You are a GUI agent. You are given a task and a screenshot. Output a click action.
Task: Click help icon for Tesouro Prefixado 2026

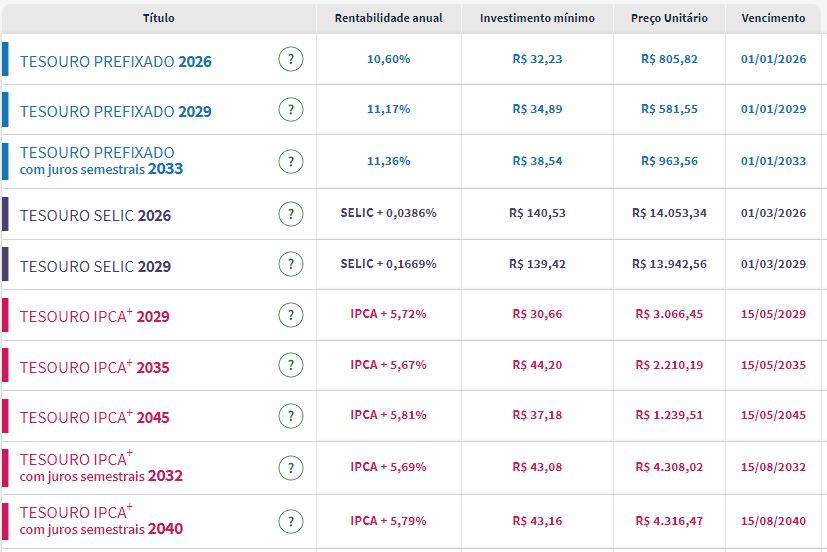point(290,60)
